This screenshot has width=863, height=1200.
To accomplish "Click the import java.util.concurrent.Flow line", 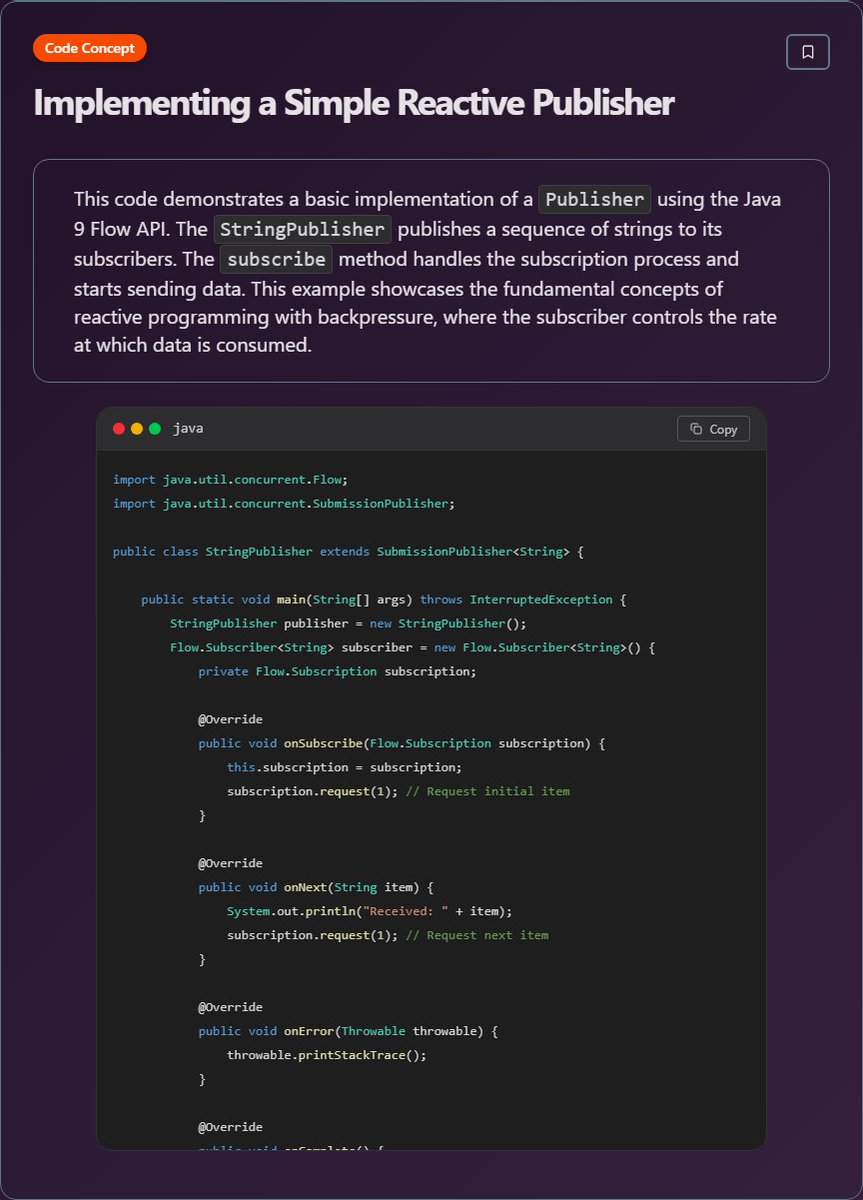I will pyautogui.click(x=230, y=479).
